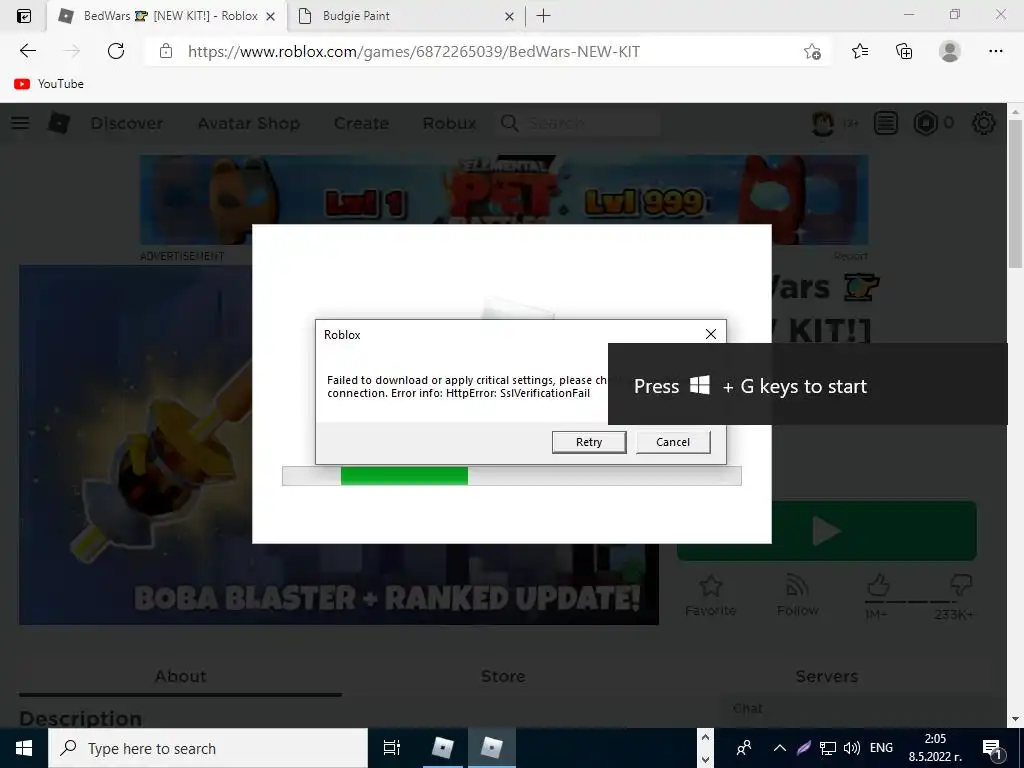1024x768 pixels.
Task: Click the Windows taskbar search box
Action: click(208, 748)
